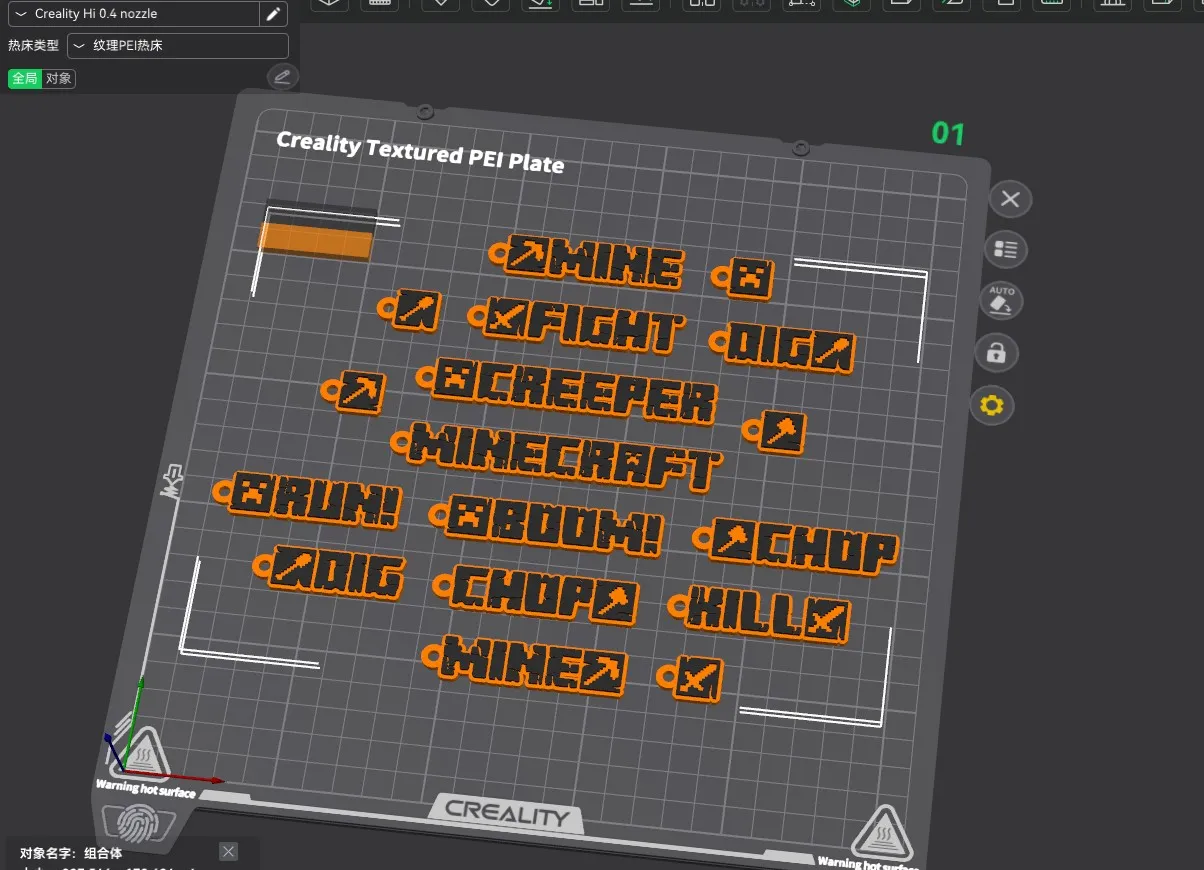The width and height of the screenshot is (1204, 870).
Task: Select the small sword-only keychain
Action: (691, 677)
